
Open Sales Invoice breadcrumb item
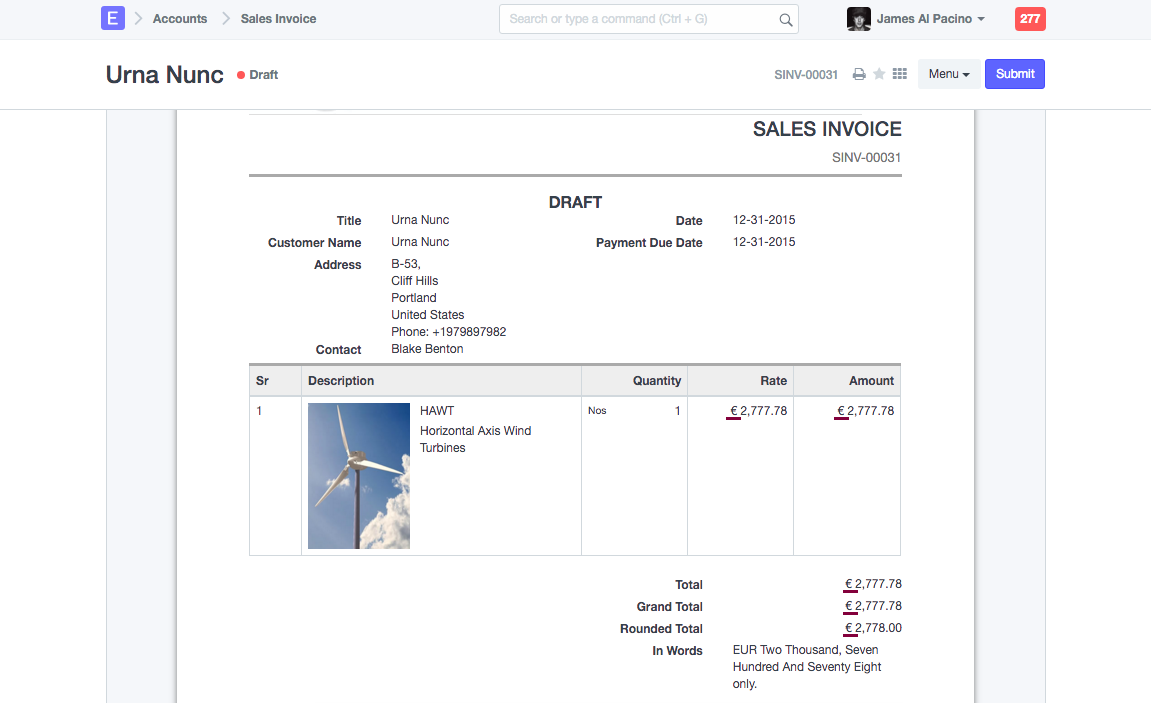point(278,19)
